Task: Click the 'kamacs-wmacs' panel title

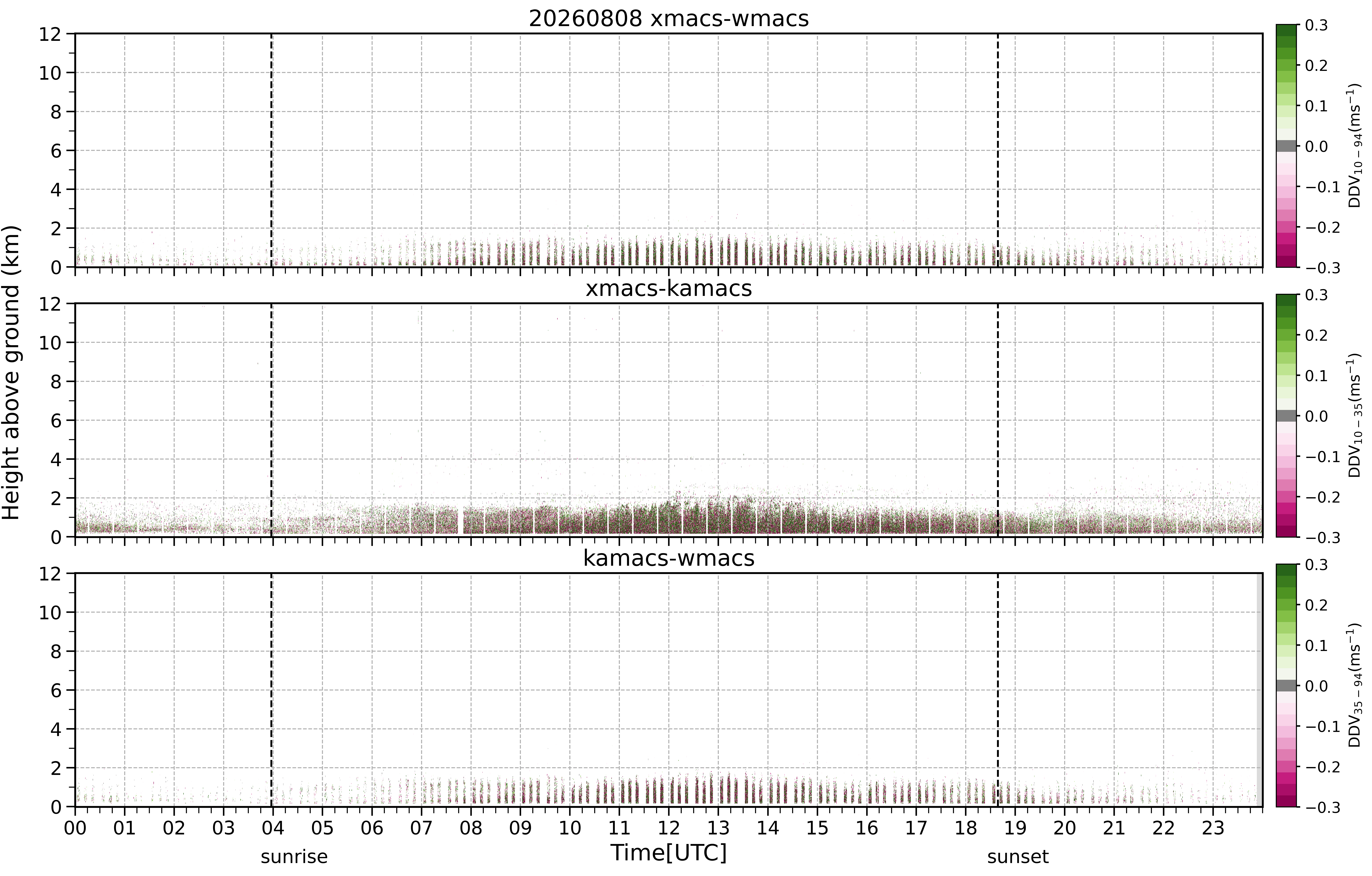Action: [x=669, y=558]
